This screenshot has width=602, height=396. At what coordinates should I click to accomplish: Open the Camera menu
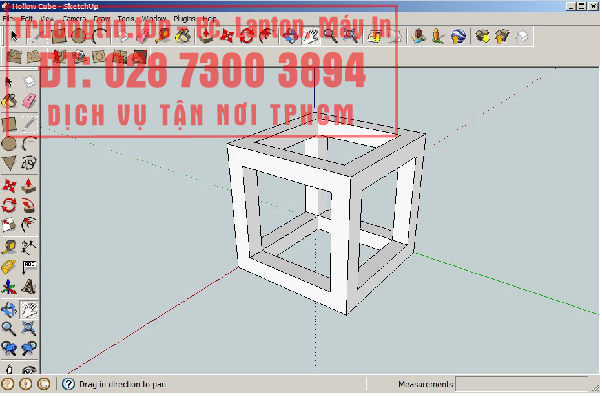pyautogui.click(x=74, y=19)
